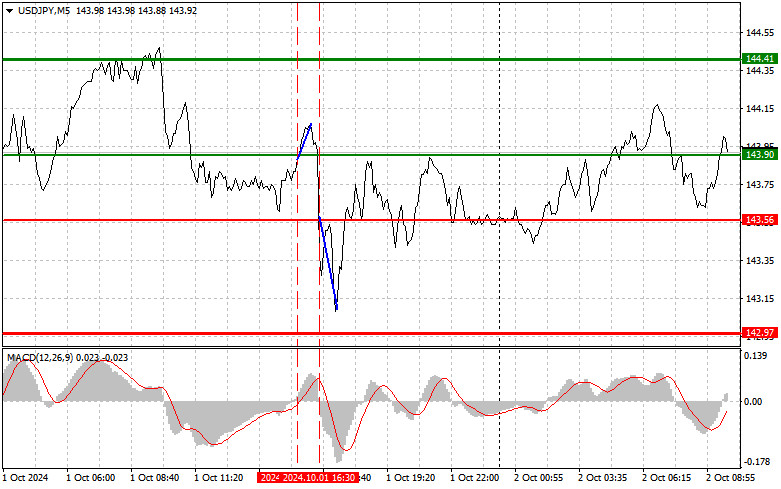Click the 143.15 price axis value
The image size is (781, 489).
point(760,299)
